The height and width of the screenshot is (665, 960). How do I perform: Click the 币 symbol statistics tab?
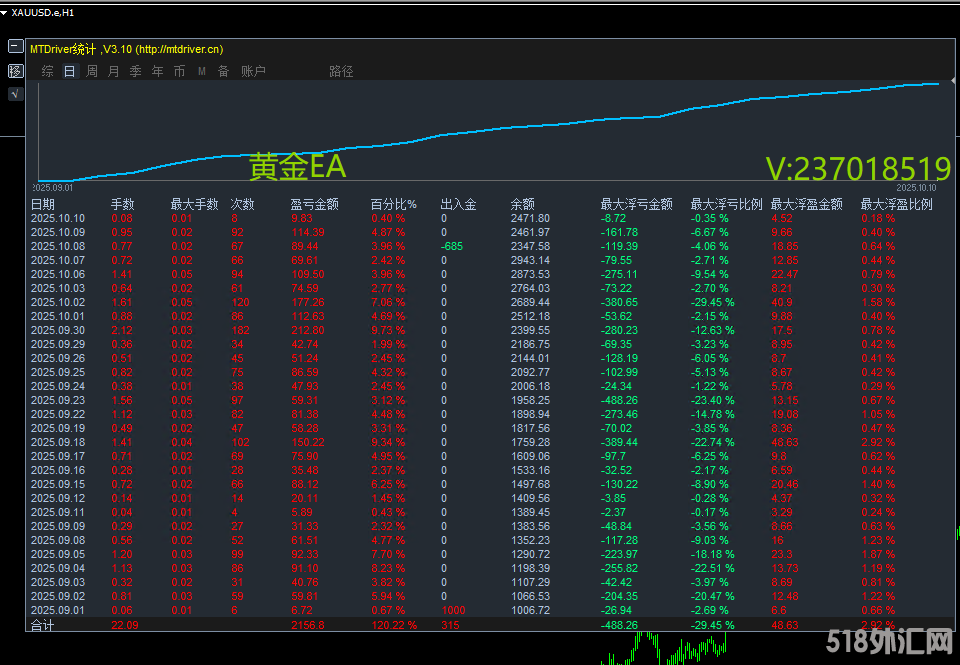pos(179,71)
